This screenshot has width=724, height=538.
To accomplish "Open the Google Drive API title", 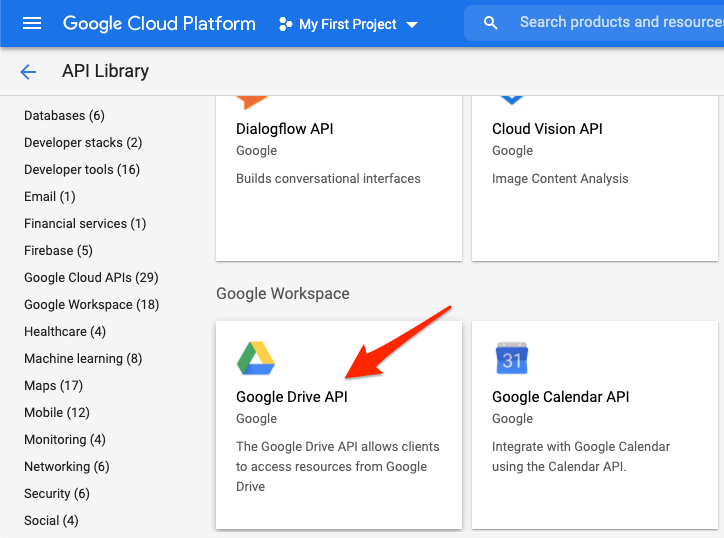I will click(x=292, y=397).
